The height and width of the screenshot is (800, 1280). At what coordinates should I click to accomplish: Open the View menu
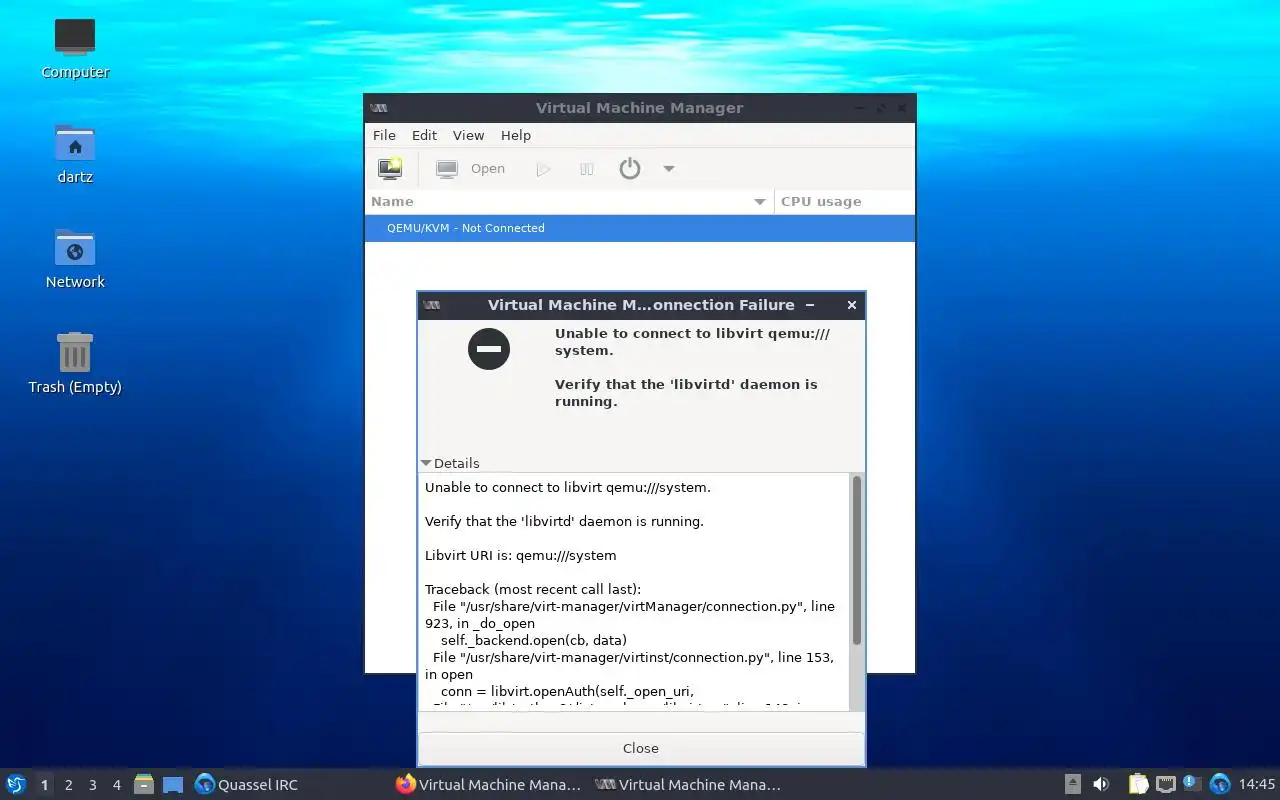click(x=468, y=135)
